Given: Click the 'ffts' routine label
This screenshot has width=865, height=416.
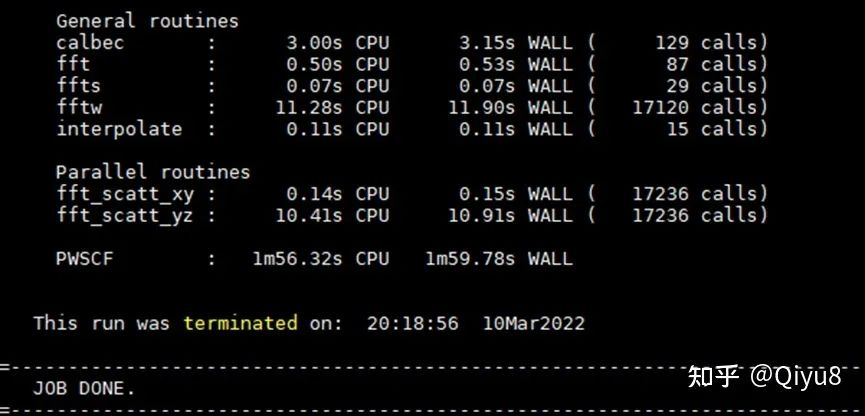Looking at the screenshot, I should (79, 86).
